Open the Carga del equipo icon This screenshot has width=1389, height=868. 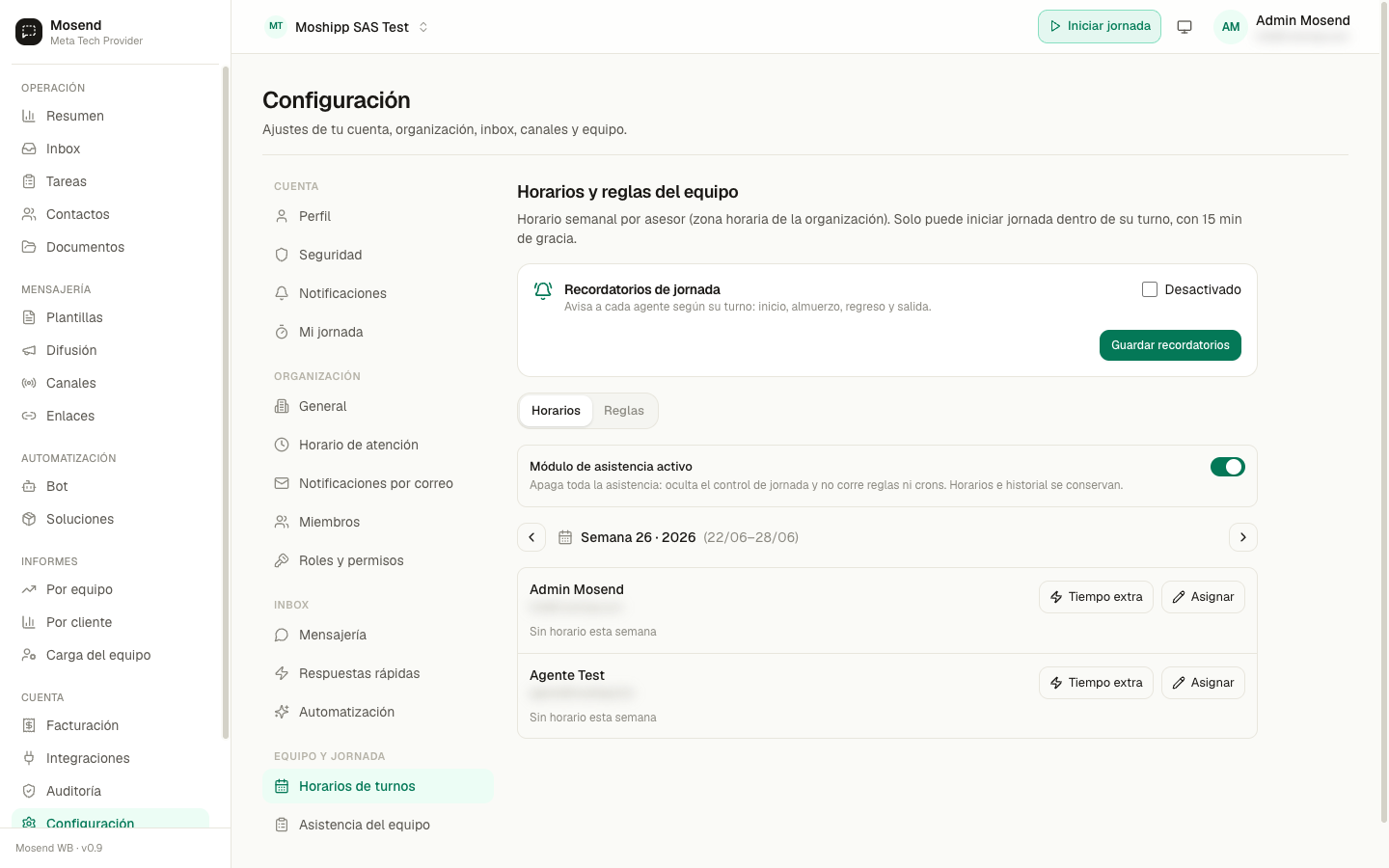(29, 655)
